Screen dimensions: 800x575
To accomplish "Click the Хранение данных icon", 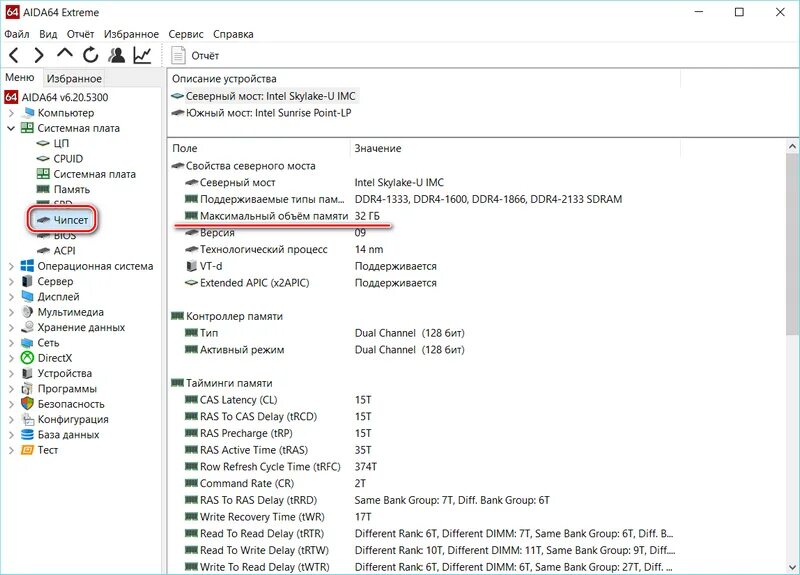I will point(27,327).
